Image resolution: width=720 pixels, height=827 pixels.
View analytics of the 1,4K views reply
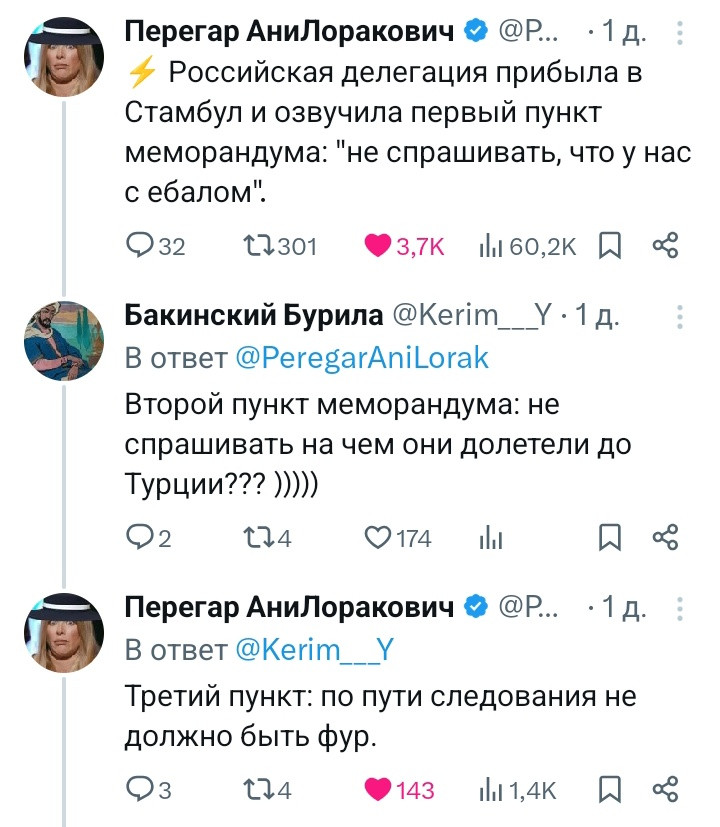tap(490, 791)
